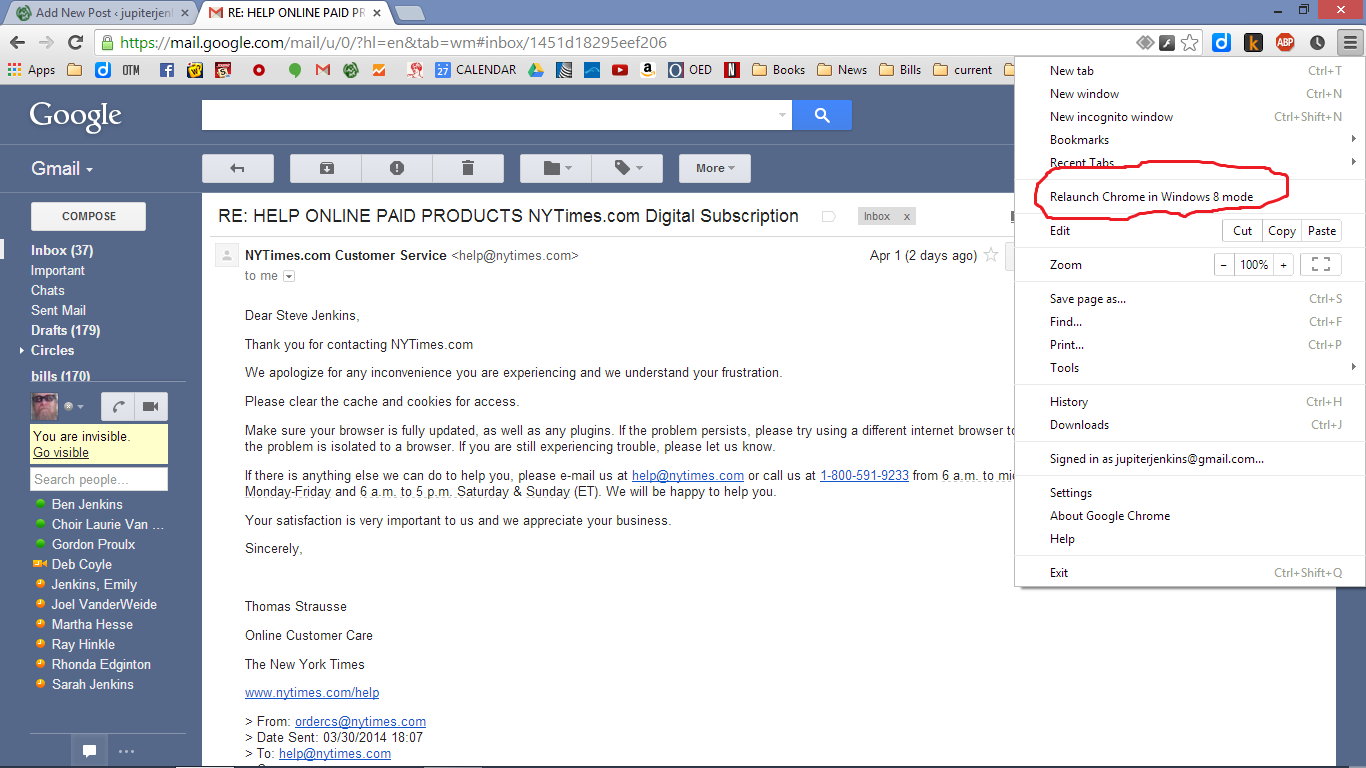Image resolution: width=1366 pixels, height=768 pixels.
Task: Expand the Tools submenu in Chrome menu
Action: (x=1190, y=368)
